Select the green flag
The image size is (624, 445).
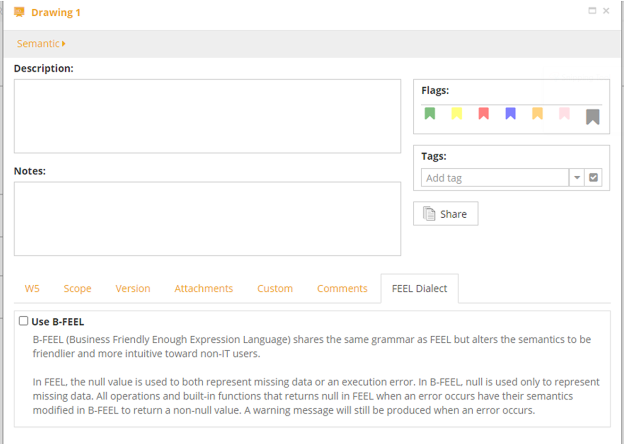(x=430, y=114)
